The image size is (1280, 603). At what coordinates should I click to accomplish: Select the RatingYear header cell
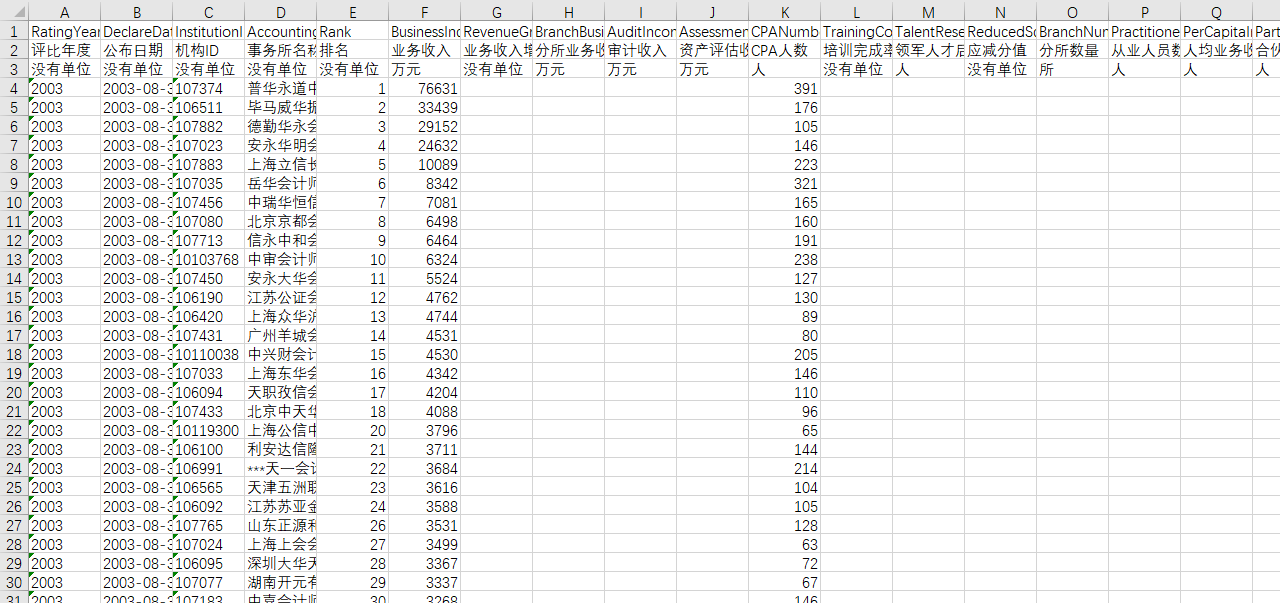[x=65, y=31]
